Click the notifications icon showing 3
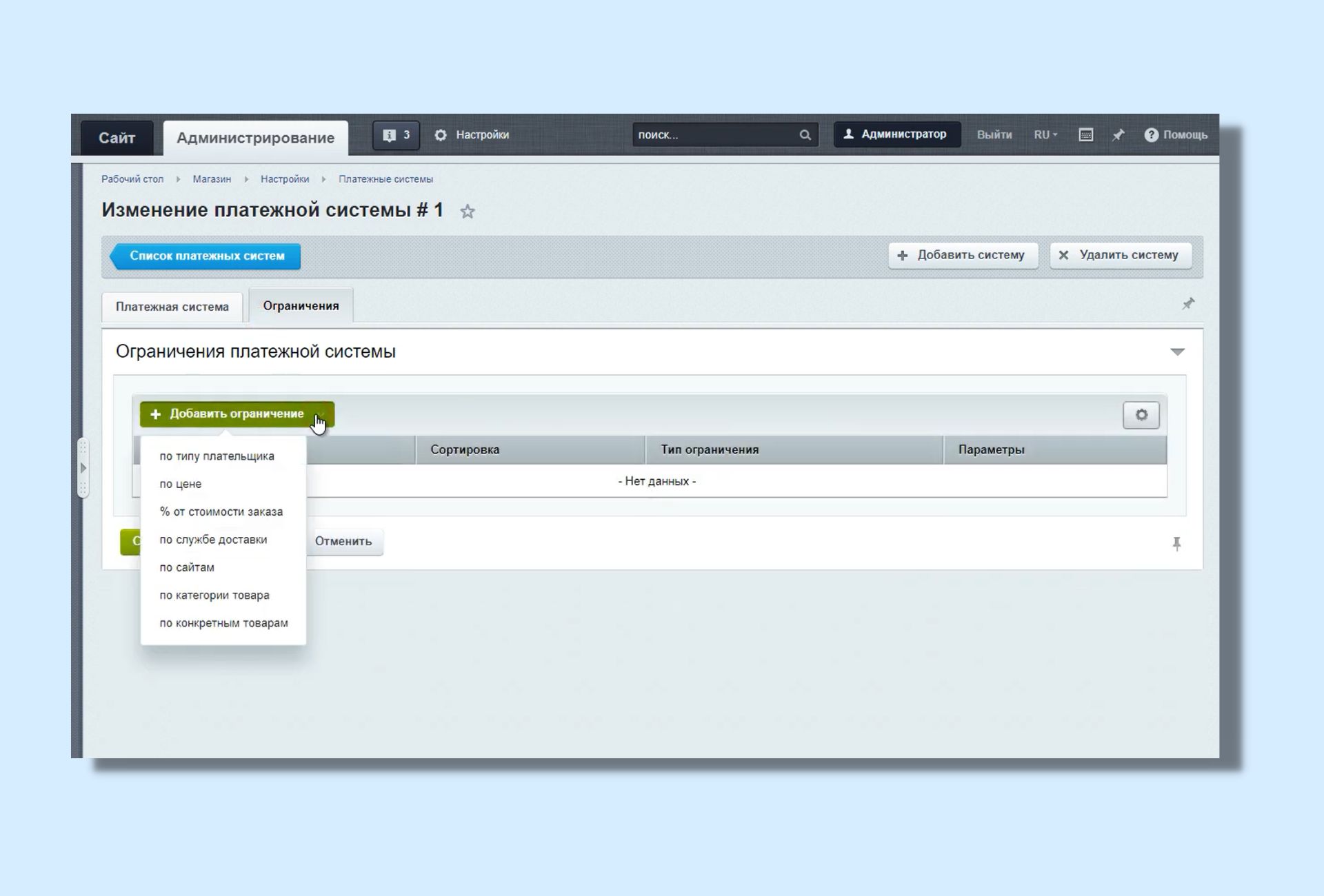The height and width of the screenshot is (896, 1324). (396, 135)
